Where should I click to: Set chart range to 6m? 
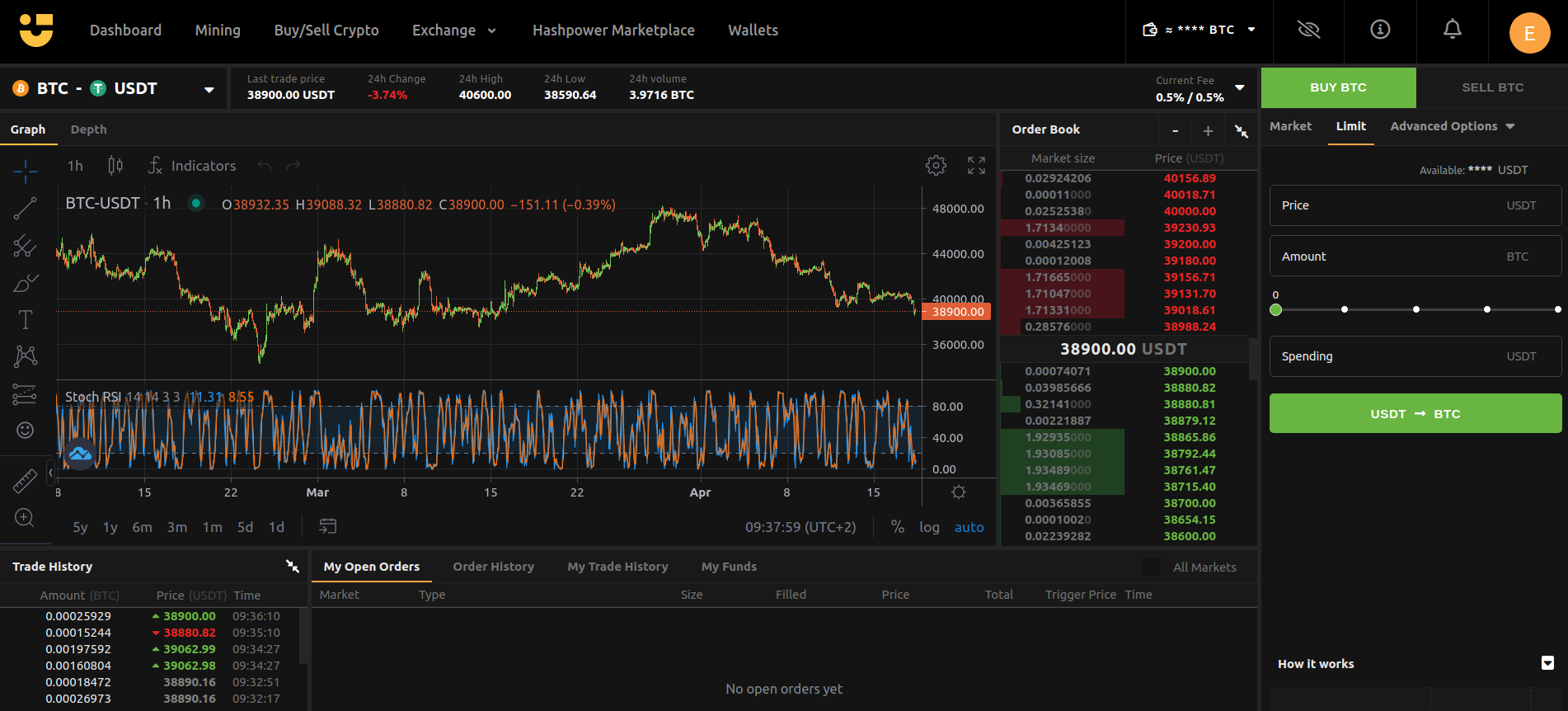click(142, 527)
